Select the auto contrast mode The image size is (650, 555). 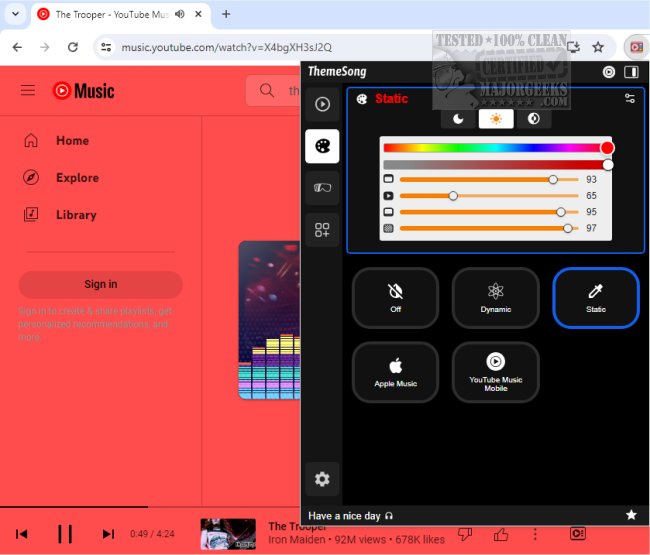(x=534, y=119)
